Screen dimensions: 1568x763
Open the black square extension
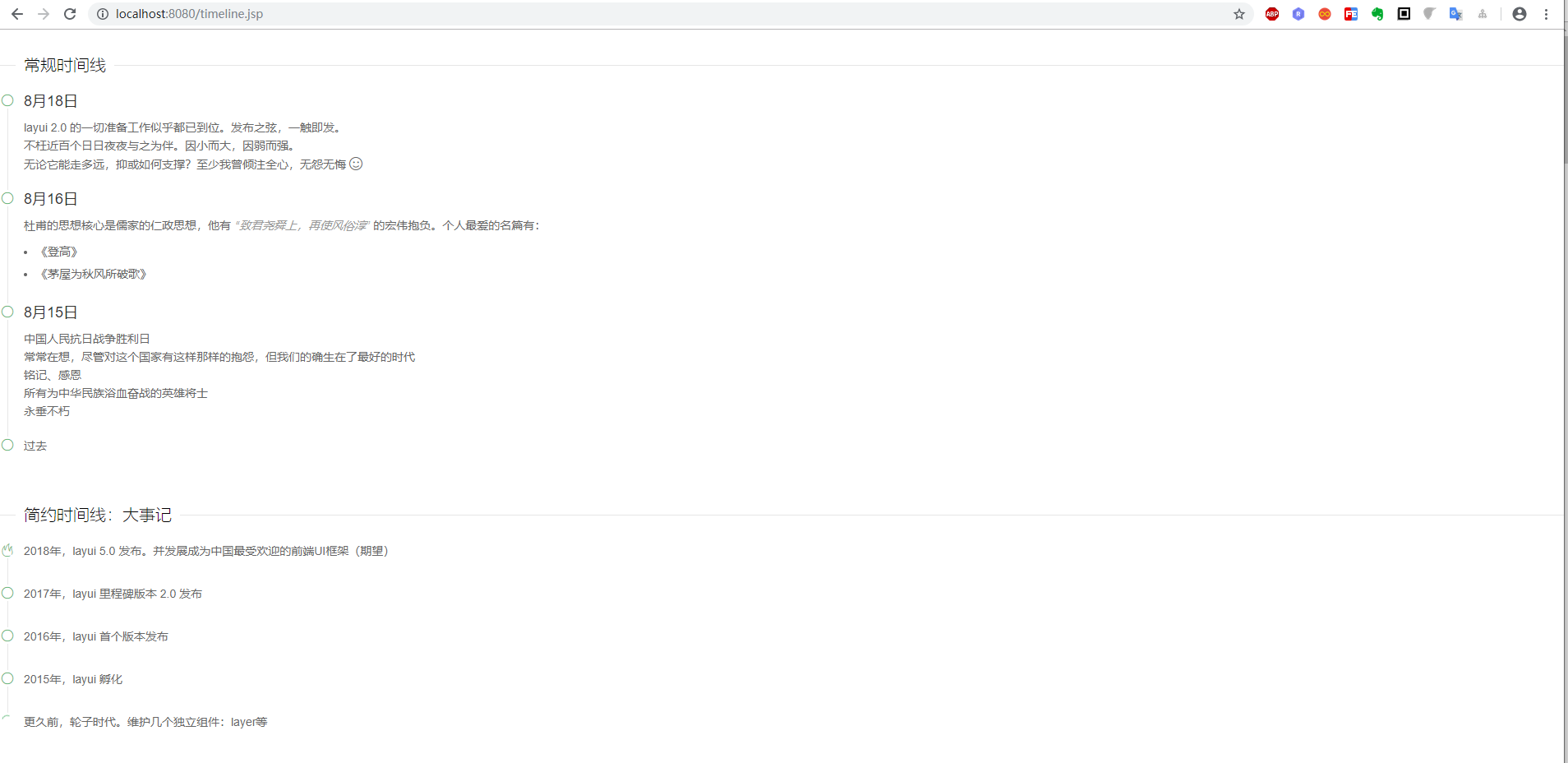coord(1404,14)
